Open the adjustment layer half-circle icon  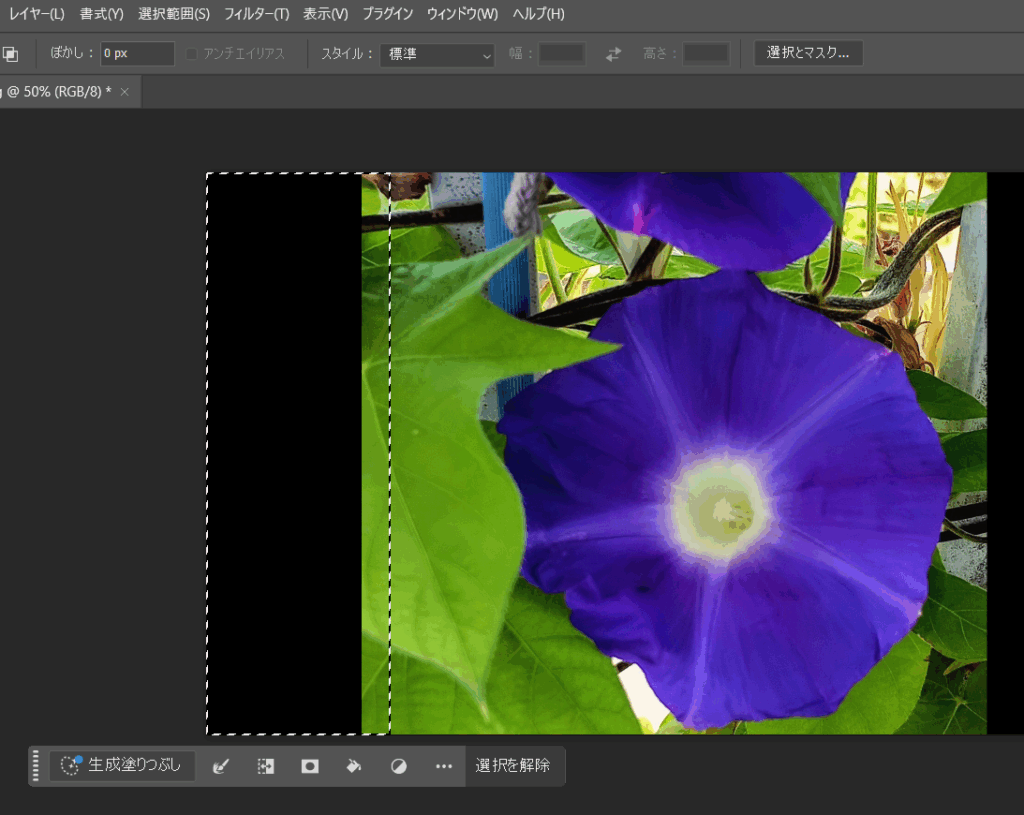coord(398,766)
